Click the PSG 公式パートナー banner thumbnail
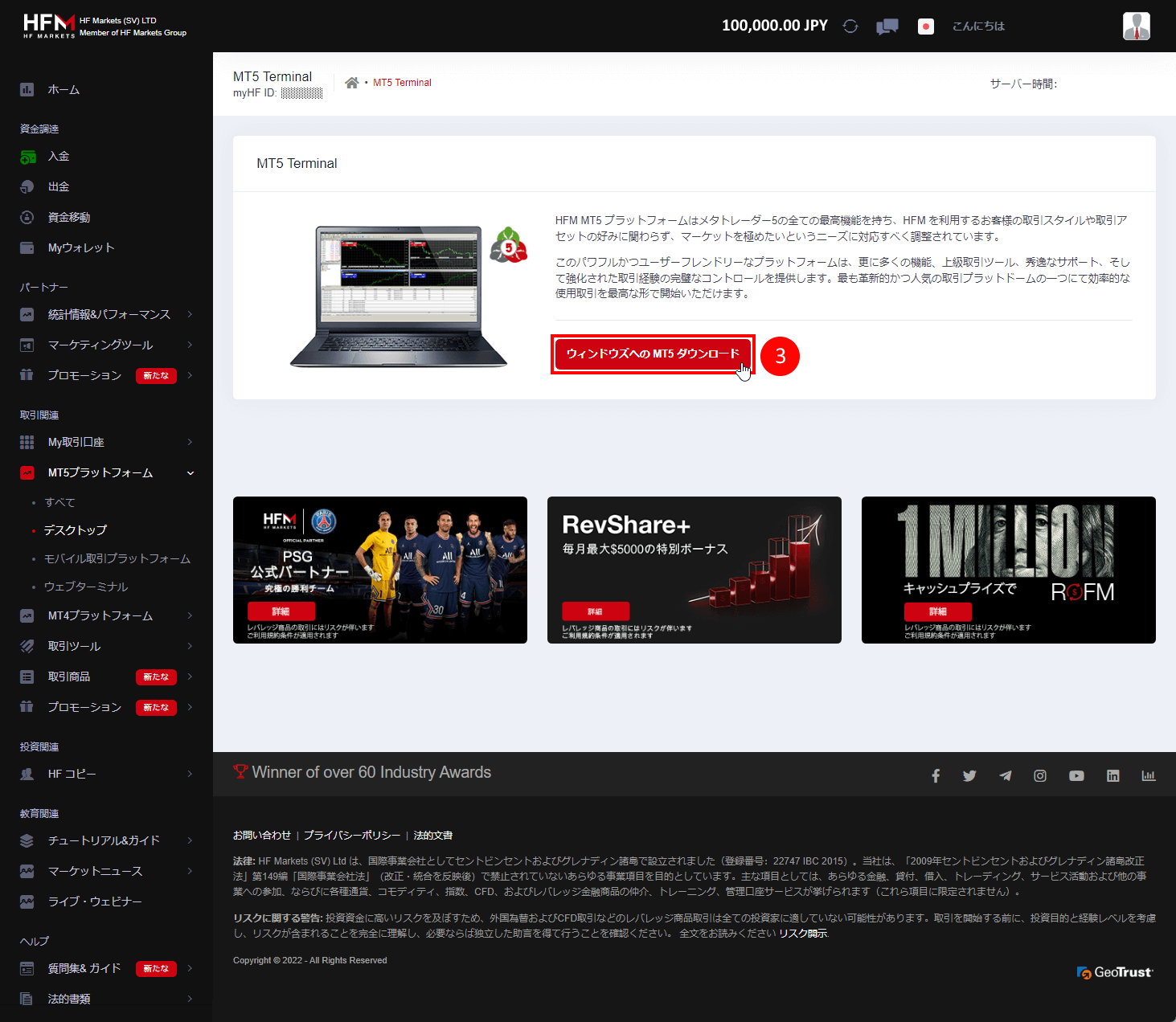The height and width of the screenshot is (1022, 1176). click(x=379, y=570)
